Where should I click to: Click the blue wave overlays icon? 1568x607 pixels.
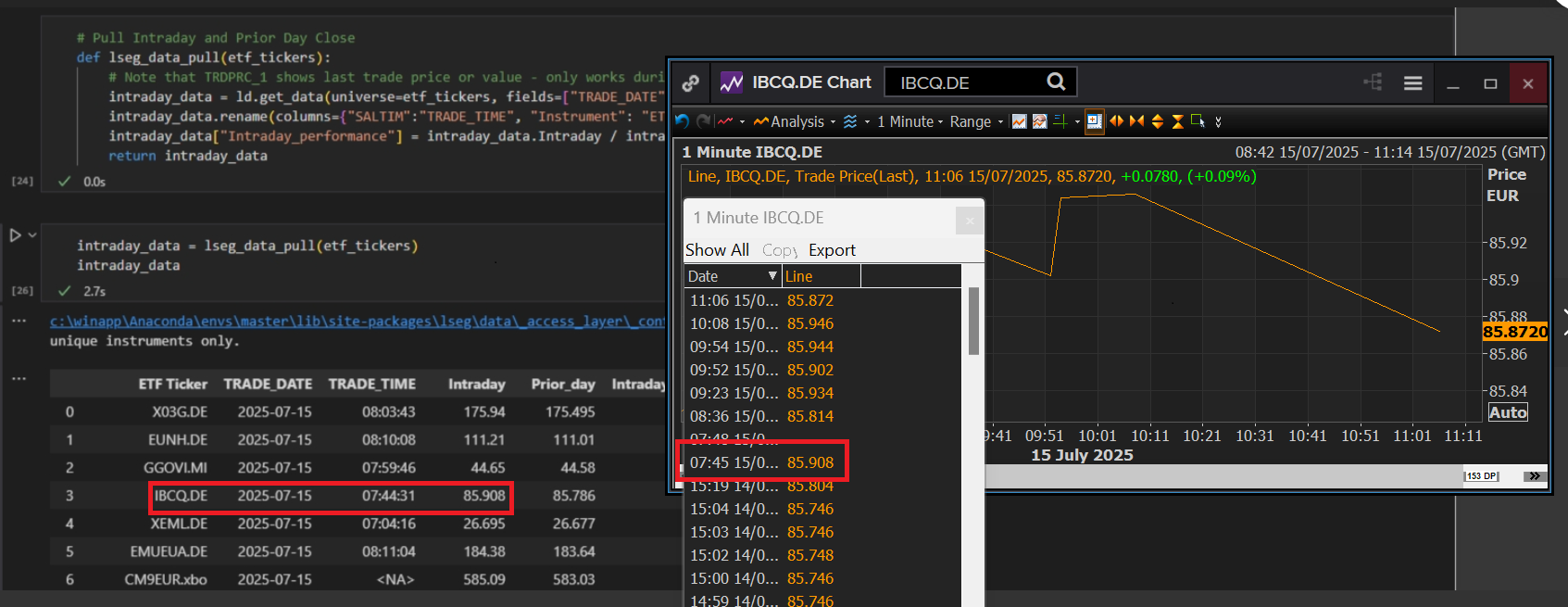850,121
